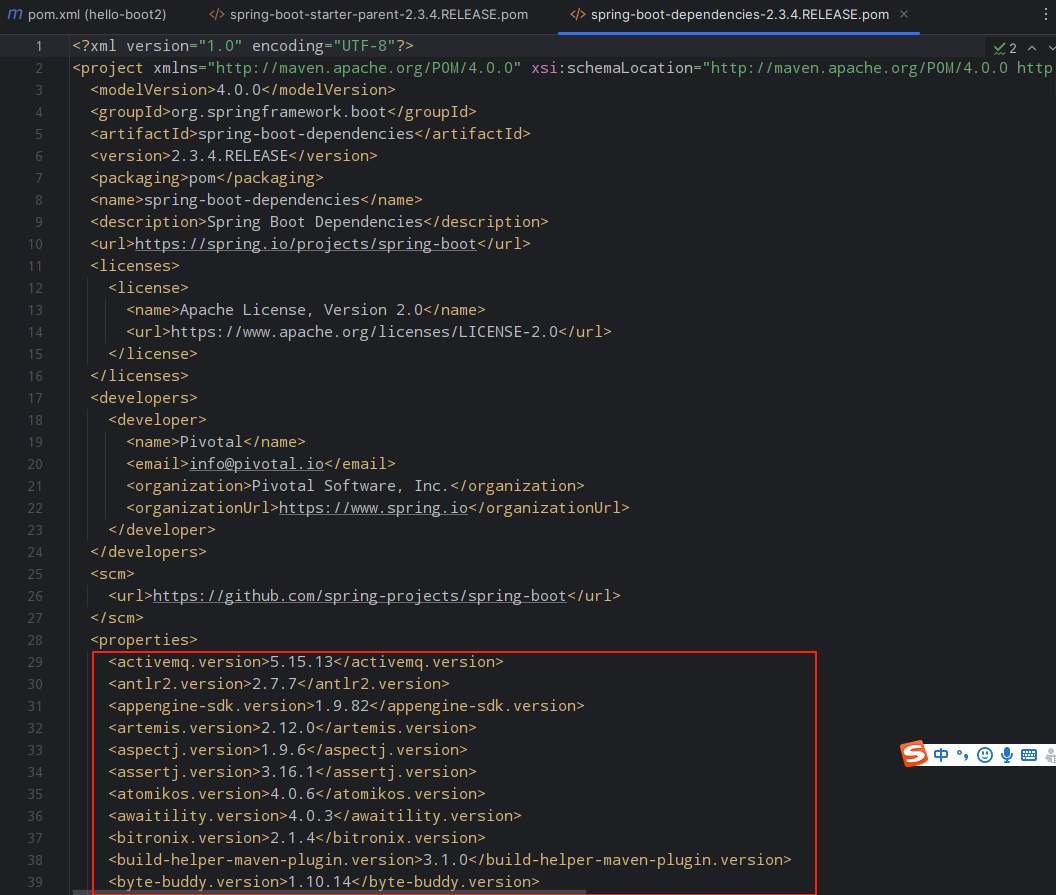Viewport: 1056px width, 895px height.
Task: Click the opening properties tag
Action: coord(144,640)
